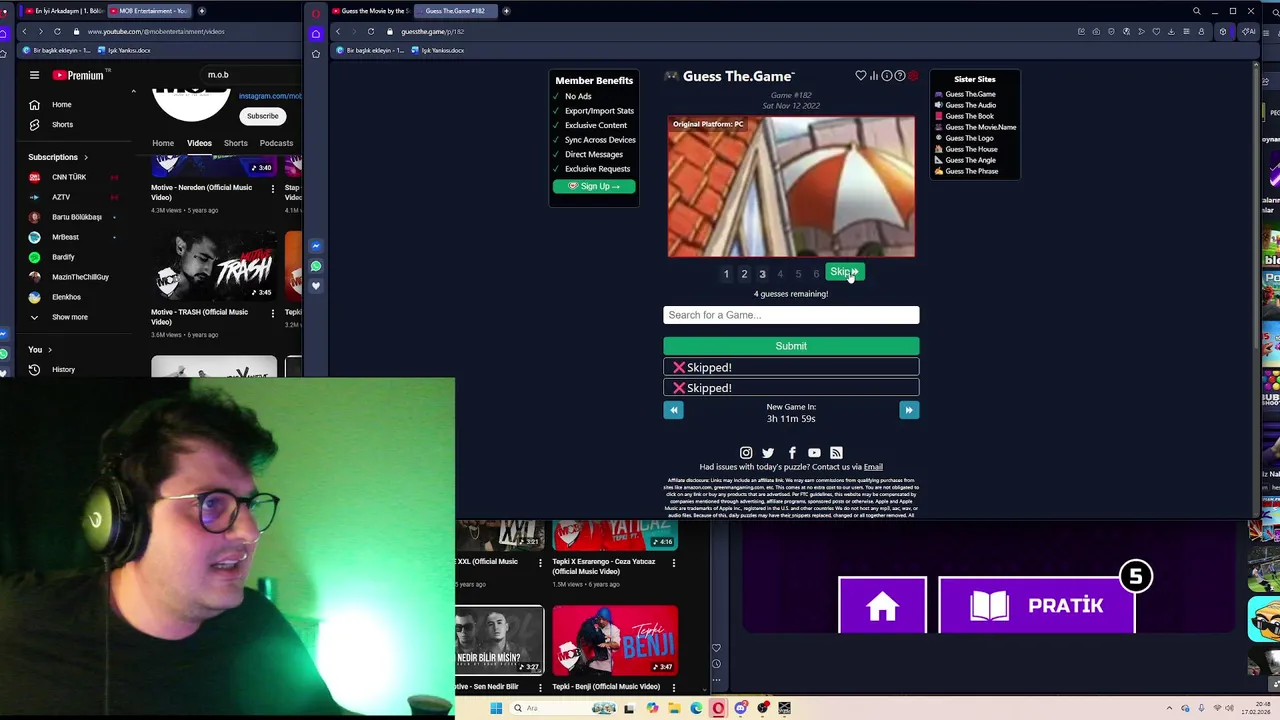Select screenshot number 2

tap(744, 274)
